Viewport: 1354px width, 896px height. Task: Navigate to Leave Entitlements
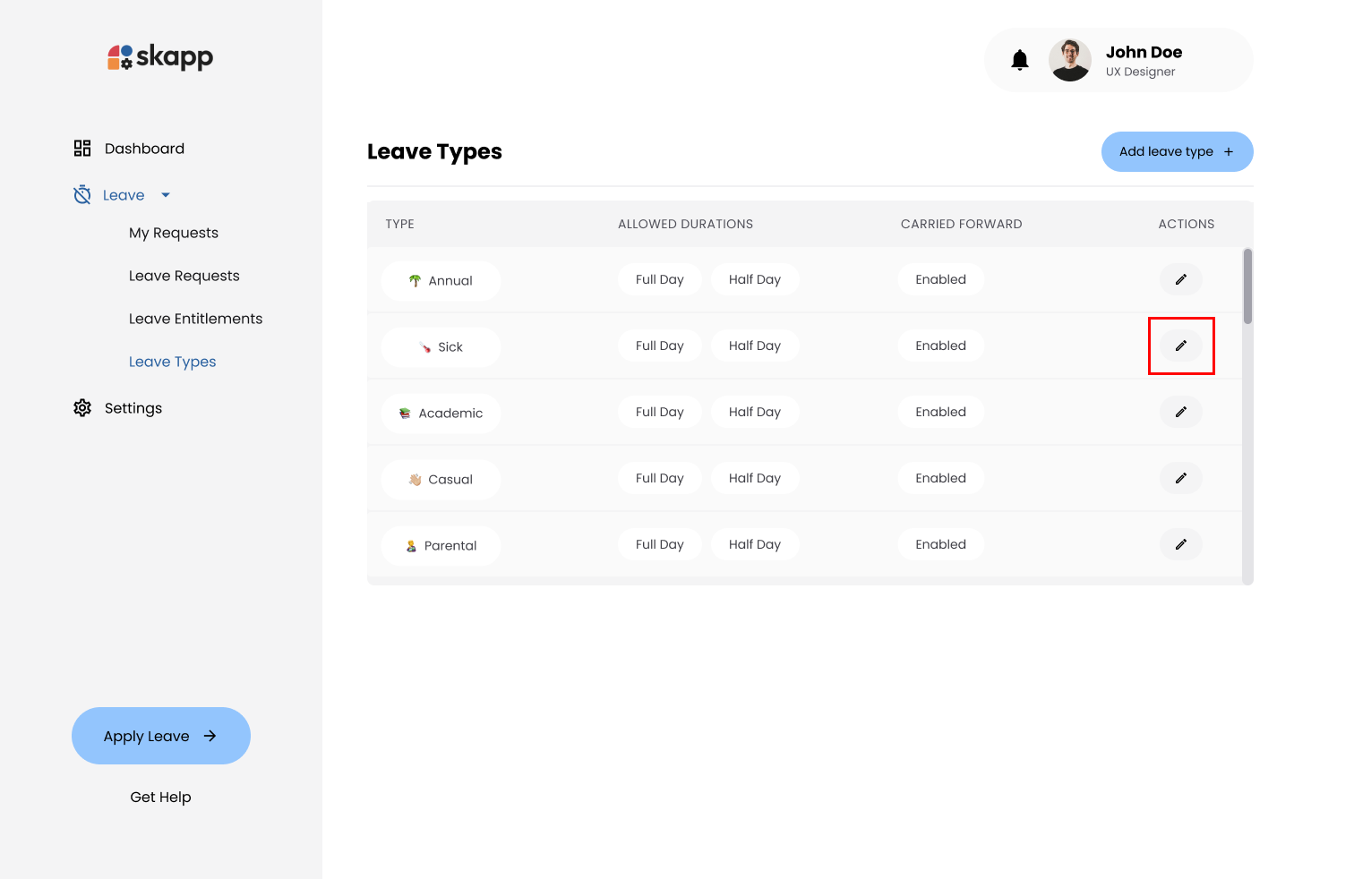pos(195,319)
